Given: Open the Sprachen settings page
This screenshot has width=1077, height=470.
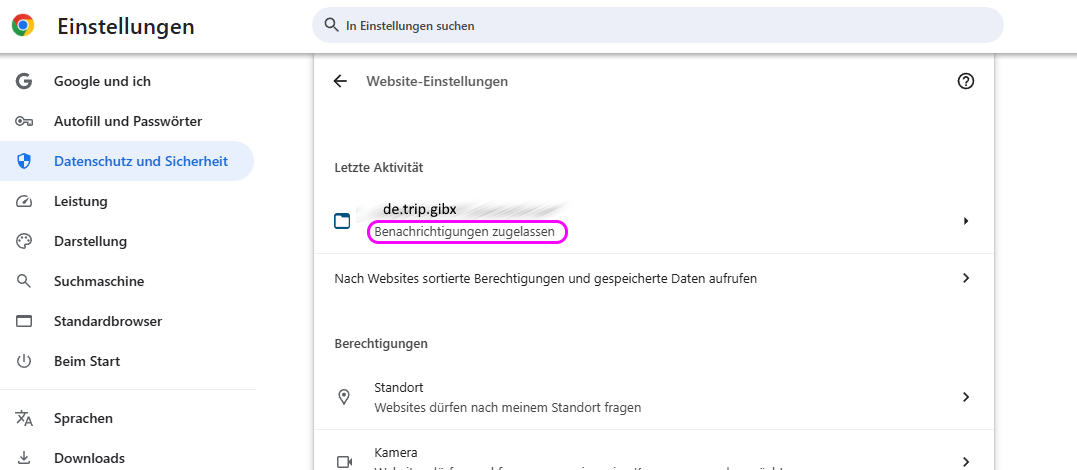Looking at the screenshot, I should pos(83,418).
